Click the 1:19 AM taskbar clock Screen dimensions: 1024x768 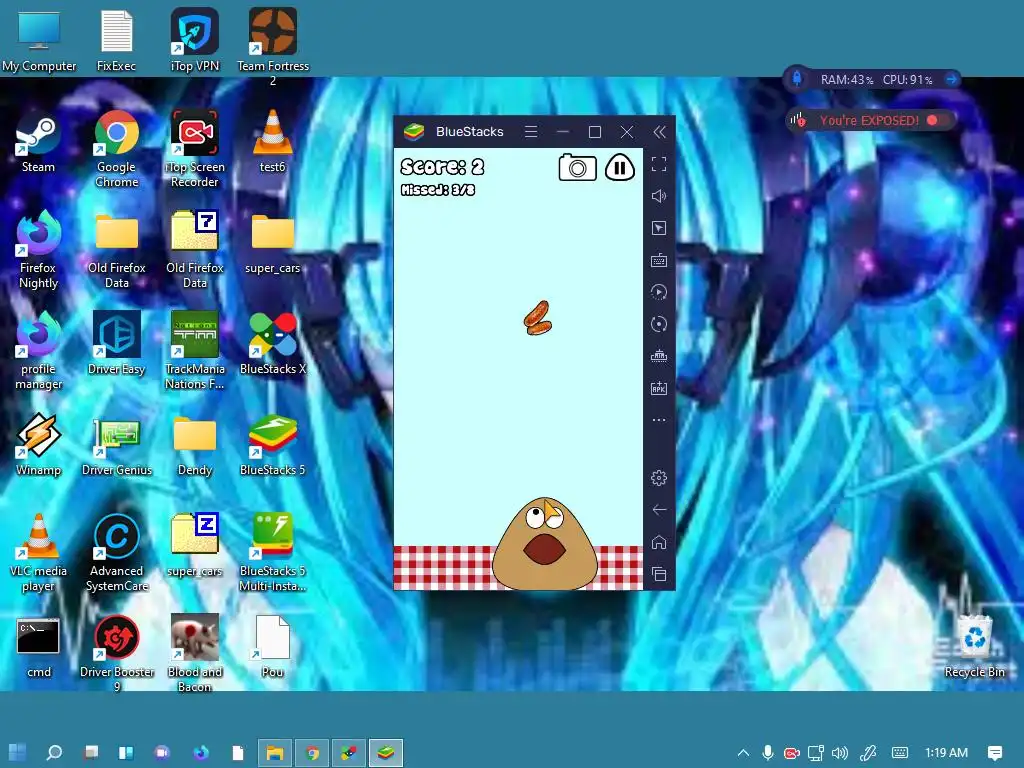click(946, 753)
